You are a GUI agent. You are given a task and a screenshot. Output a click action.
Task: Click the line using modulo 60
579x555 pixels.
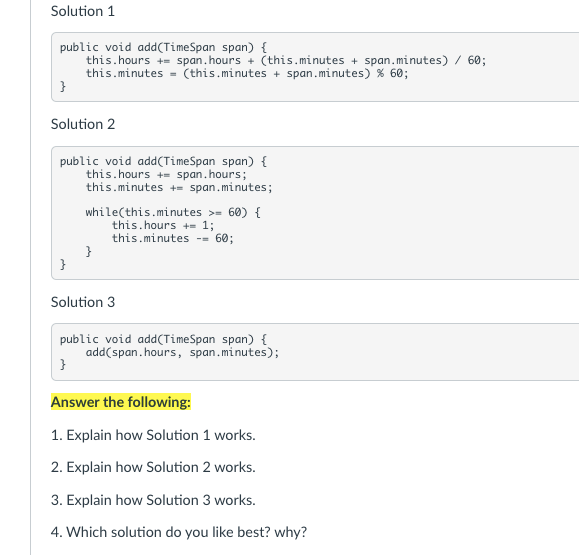pos(247,73)
